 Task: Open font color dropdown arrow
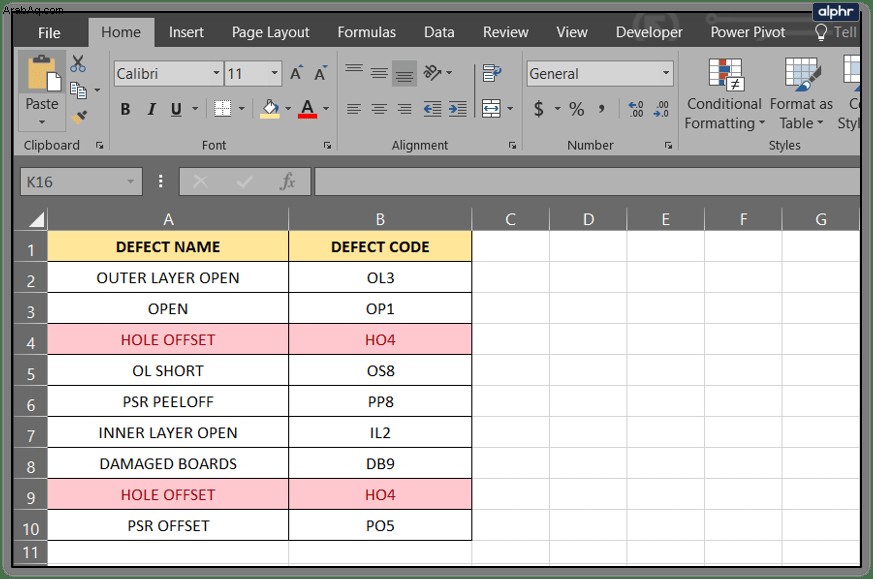[x=326, y=109]
